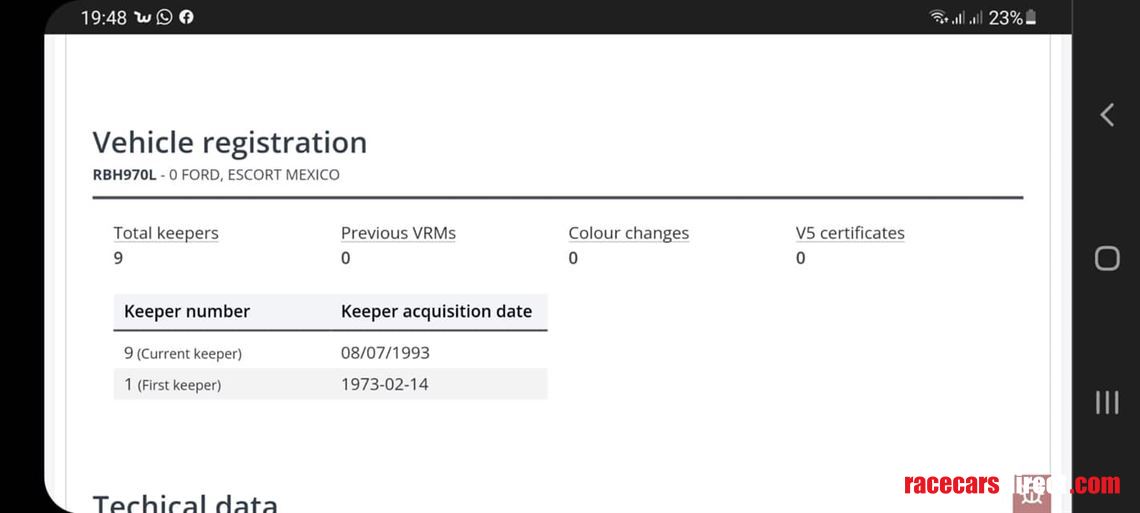Select the current keeper row

330,353
